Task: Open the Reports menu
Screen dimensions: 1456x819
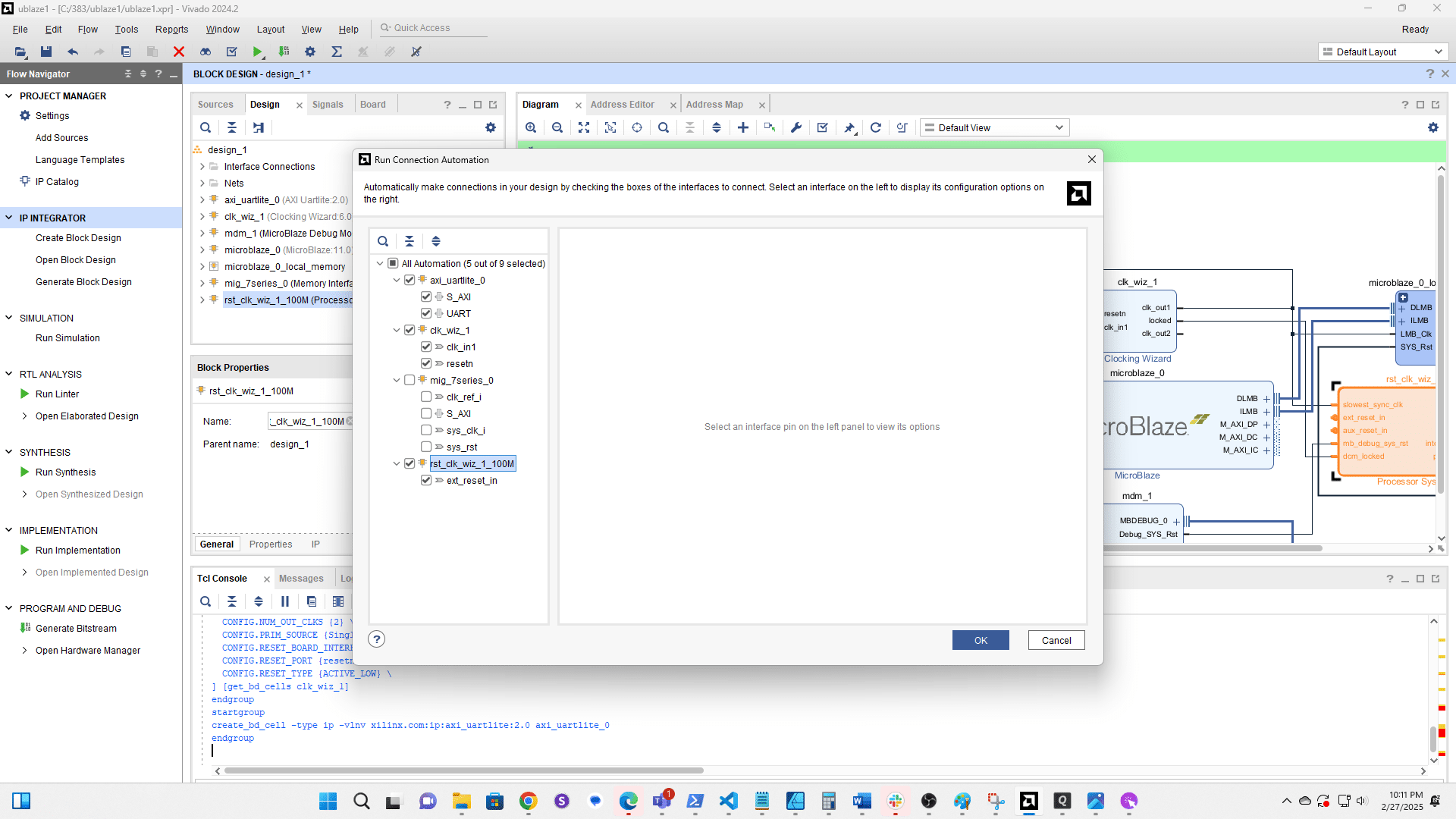Action: point(171,29)
